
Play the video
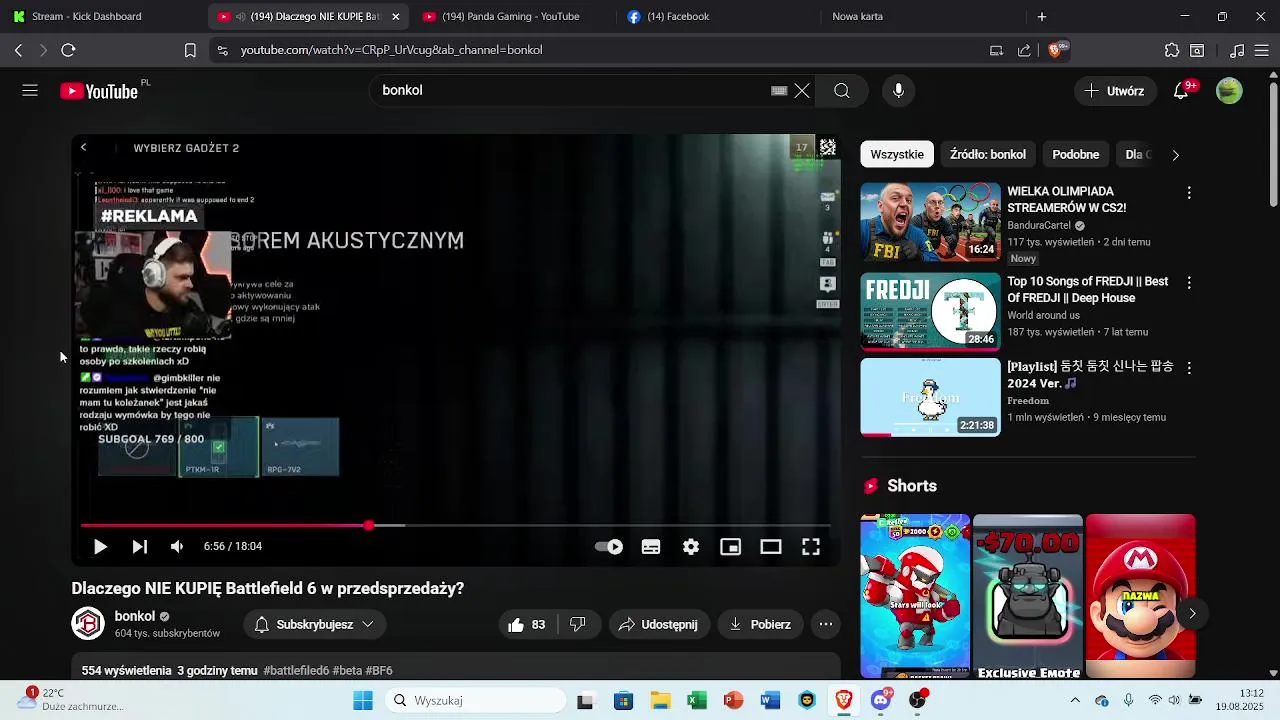[100, 547]
